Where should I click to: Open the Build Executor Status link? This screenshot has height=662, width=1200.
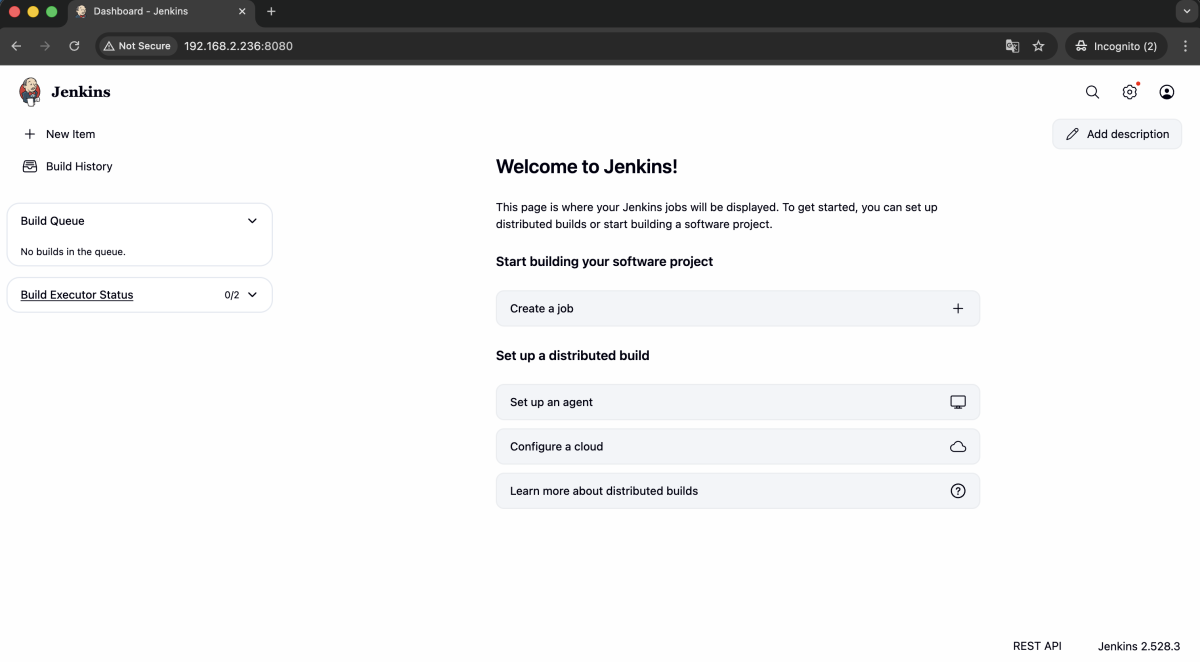(x=77, y=295)
